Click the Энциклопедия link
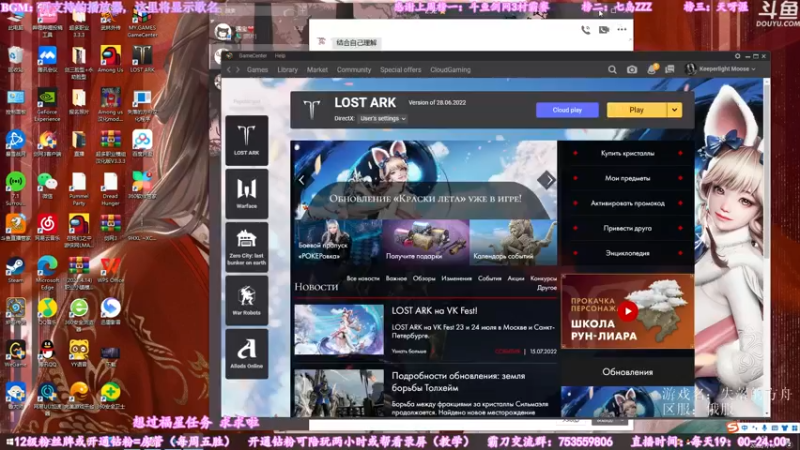This screenshot has height=450, width=800. coord(627,253)
